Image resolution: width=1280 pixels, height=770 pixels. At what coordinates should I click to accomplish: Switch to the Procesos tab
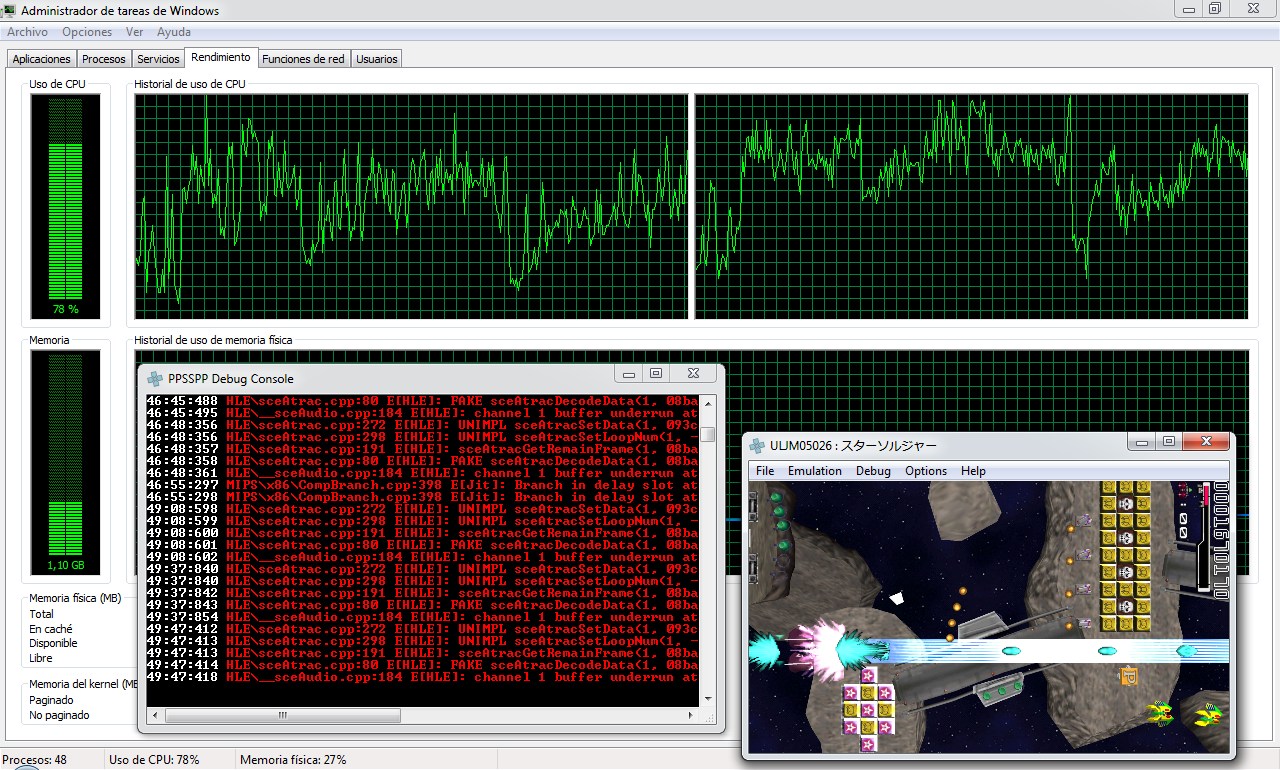point(104,59)
